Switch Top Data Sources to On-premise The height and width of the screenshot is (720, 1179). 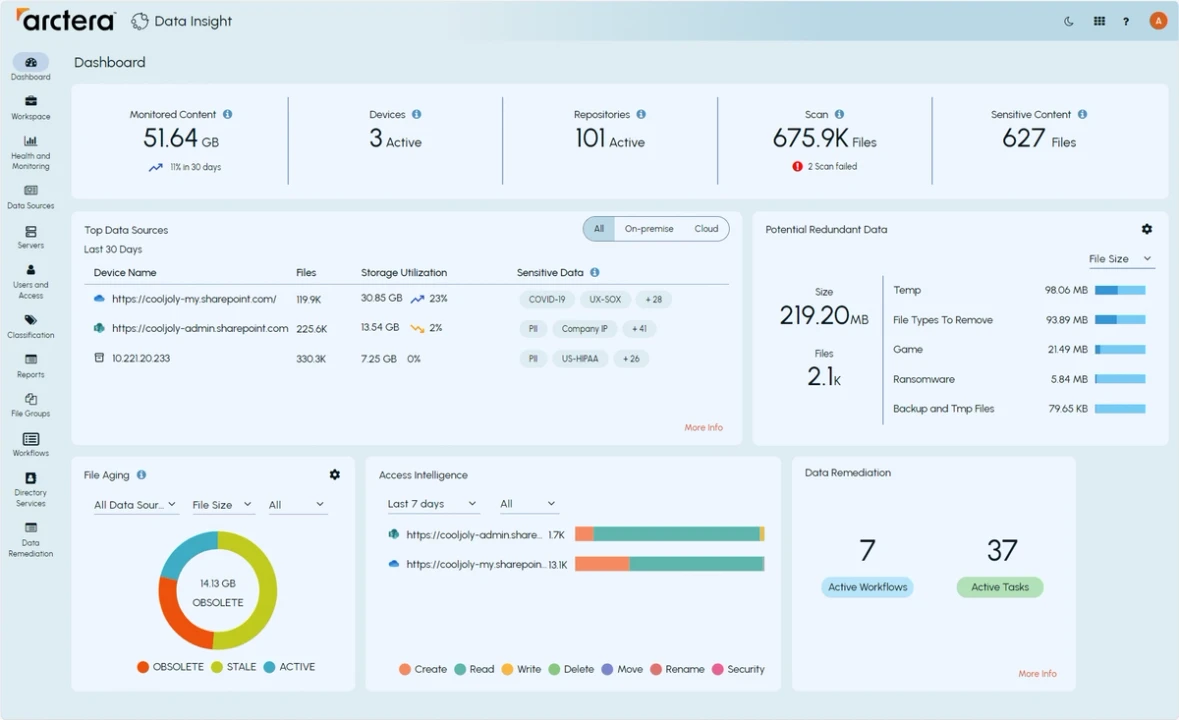pyautogui.click(x=649, y=228)
